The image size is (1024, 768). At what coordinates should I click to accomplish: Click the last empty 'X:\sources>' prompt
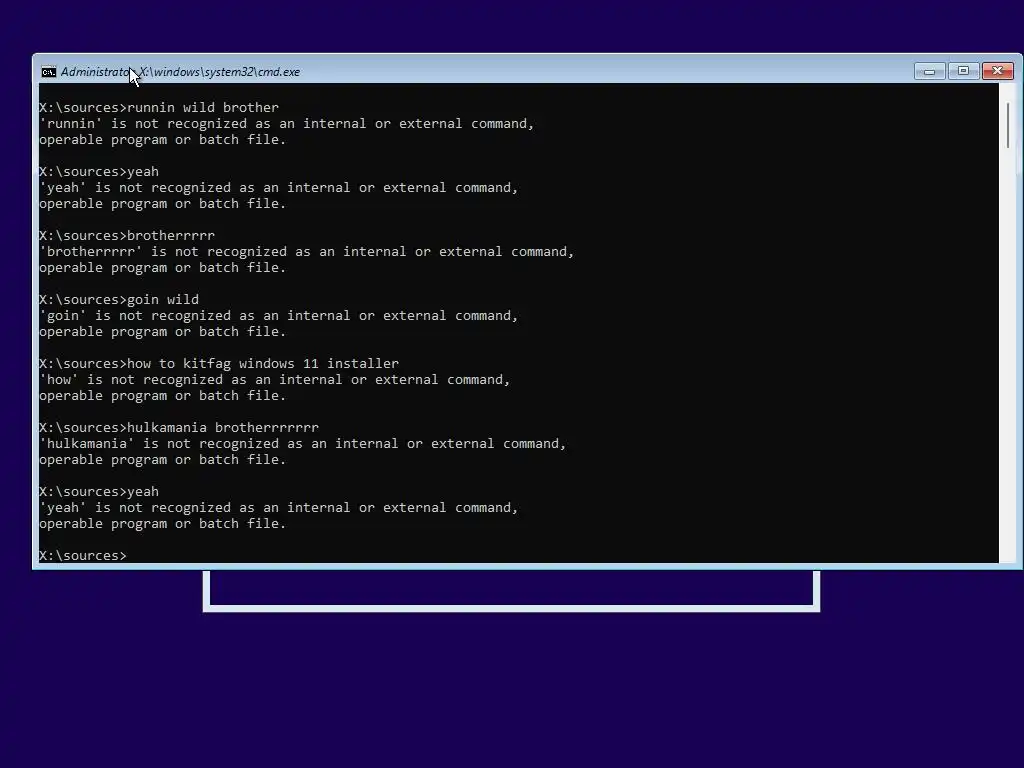click(83, 555)
